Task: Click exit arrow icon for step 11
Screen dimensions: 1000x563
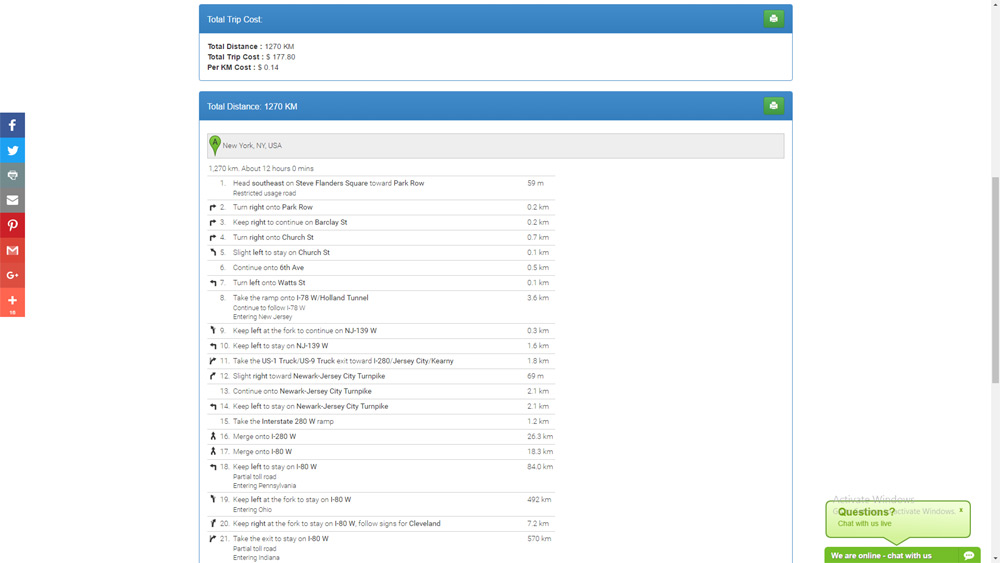Action: 213,361
